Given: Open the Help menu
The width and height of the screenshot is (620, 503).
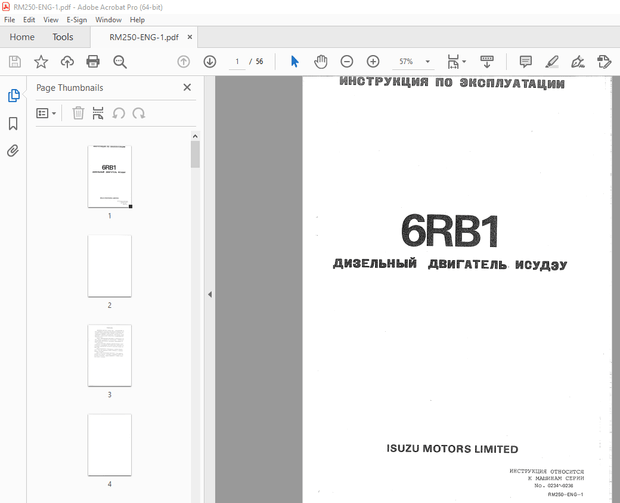Looking at the screenshot, I should [x=137, y=20].
